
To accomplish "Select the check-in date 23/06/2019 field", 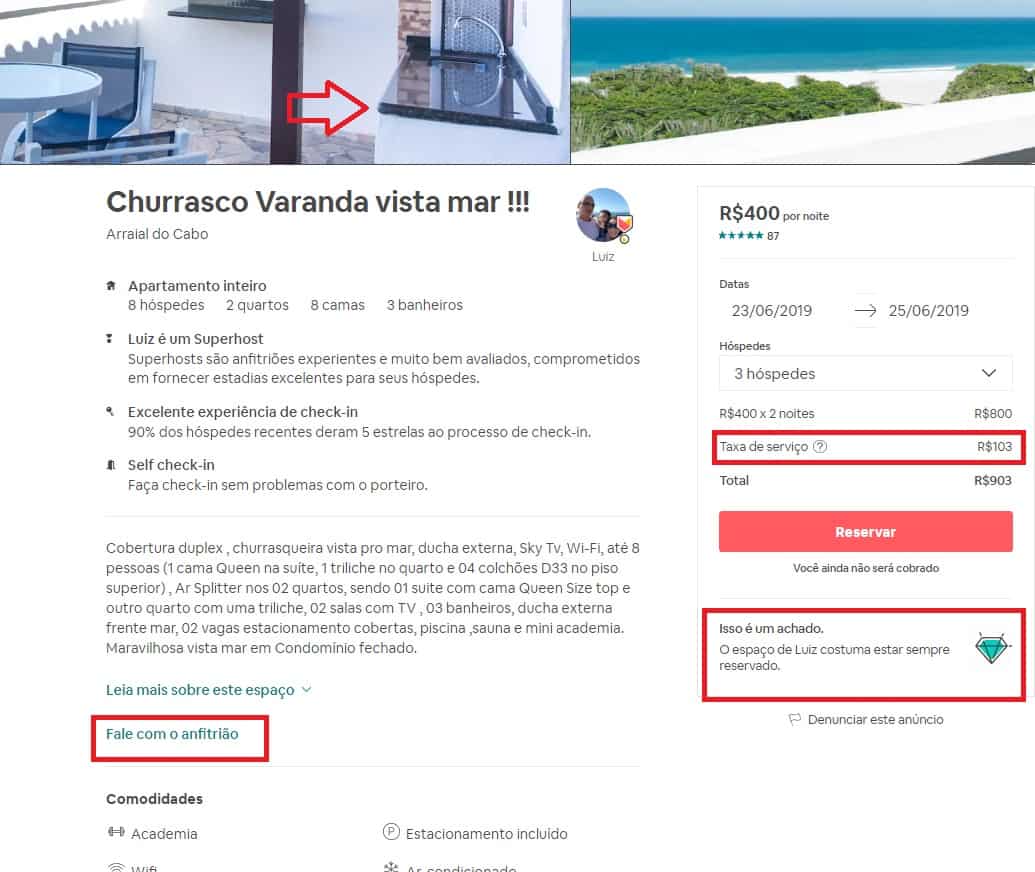I will click(772, 311).
